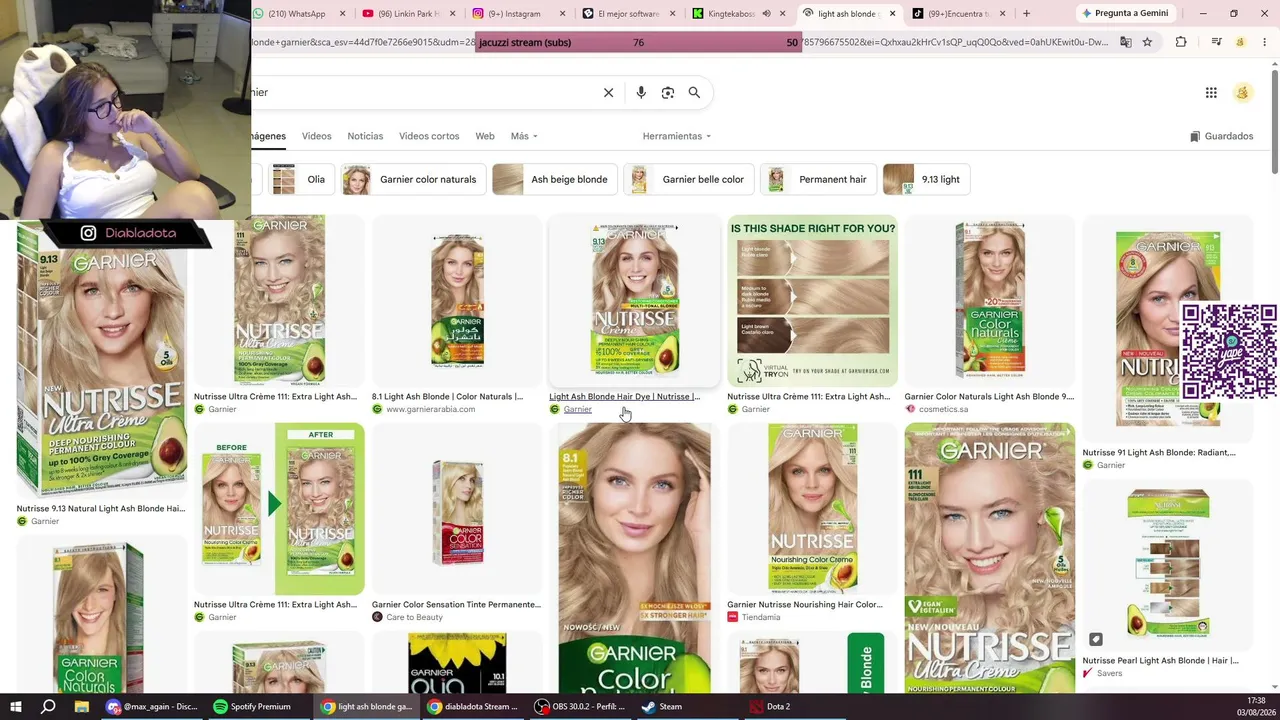Screen dimensions: 1280x720
Task: Click the Pregunta a Gemini button
Action: coord(1125,13)
